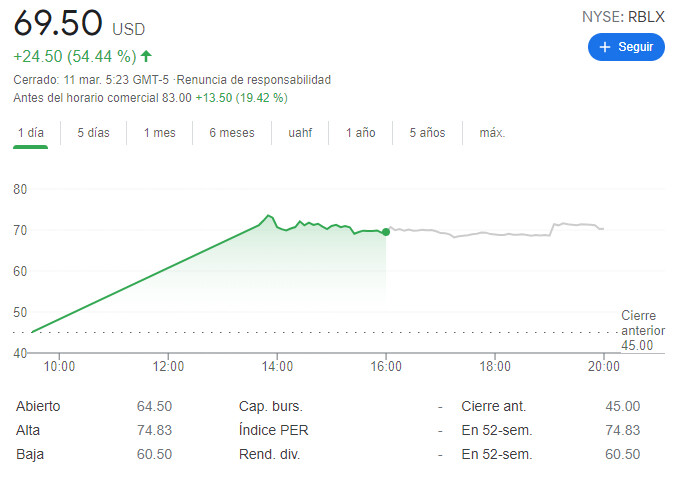
Task: Open the 6 meses tab
Action: coord(231,133)
